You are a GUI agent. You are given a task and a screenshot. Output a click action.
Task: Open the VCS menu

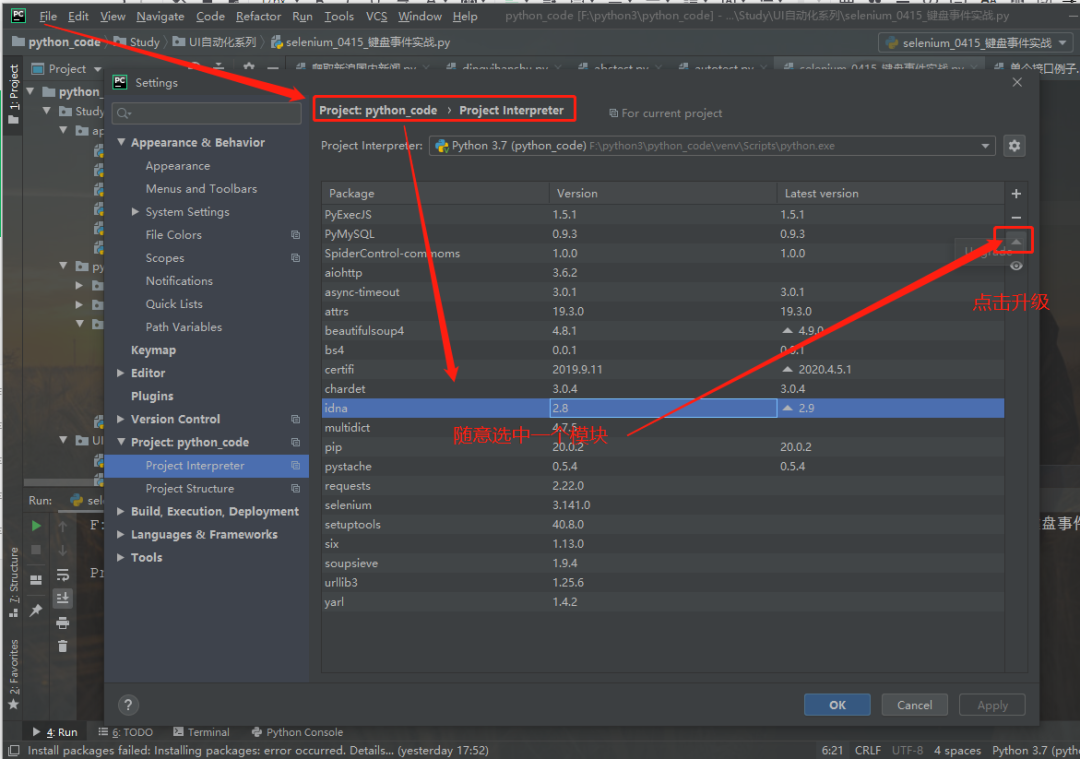pyautogui.click(x=376, y=16)
